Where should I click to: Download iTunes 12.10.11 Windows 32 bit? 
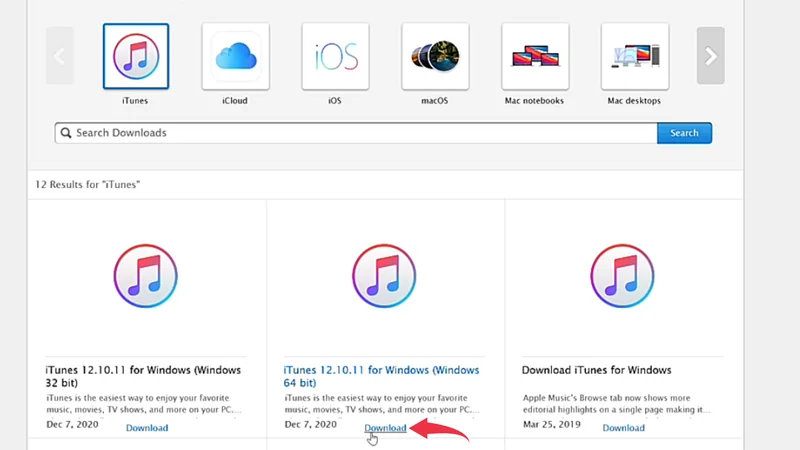147,428
